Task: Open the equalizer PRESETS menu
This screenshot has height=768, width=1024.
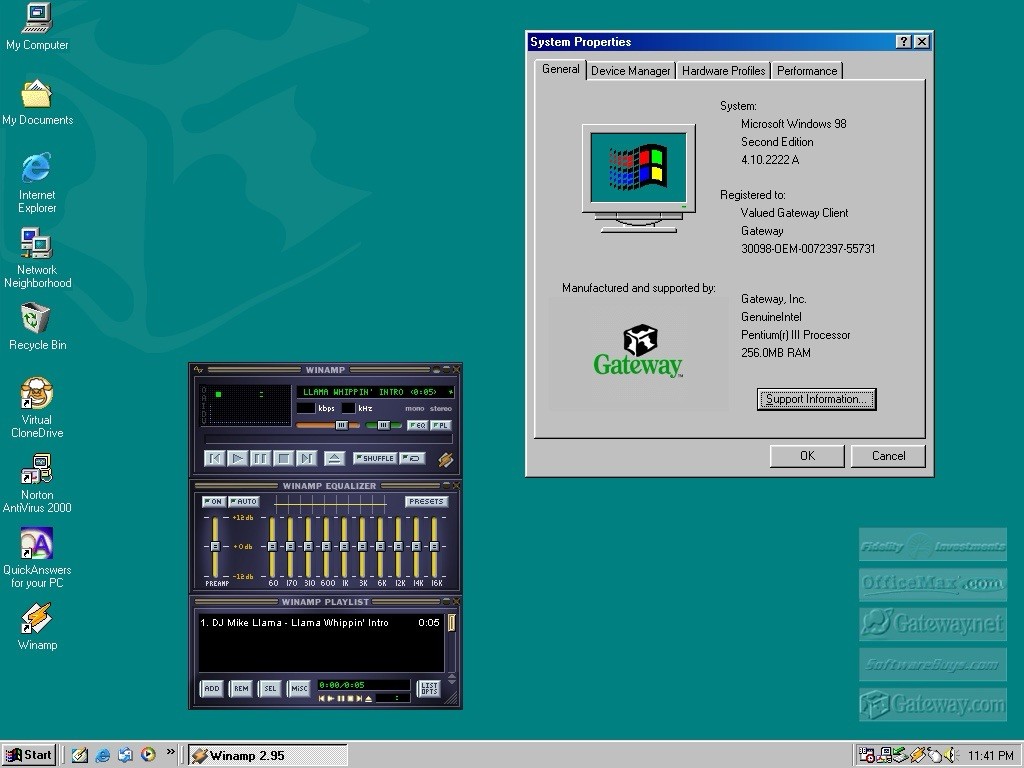Action: 426,502
